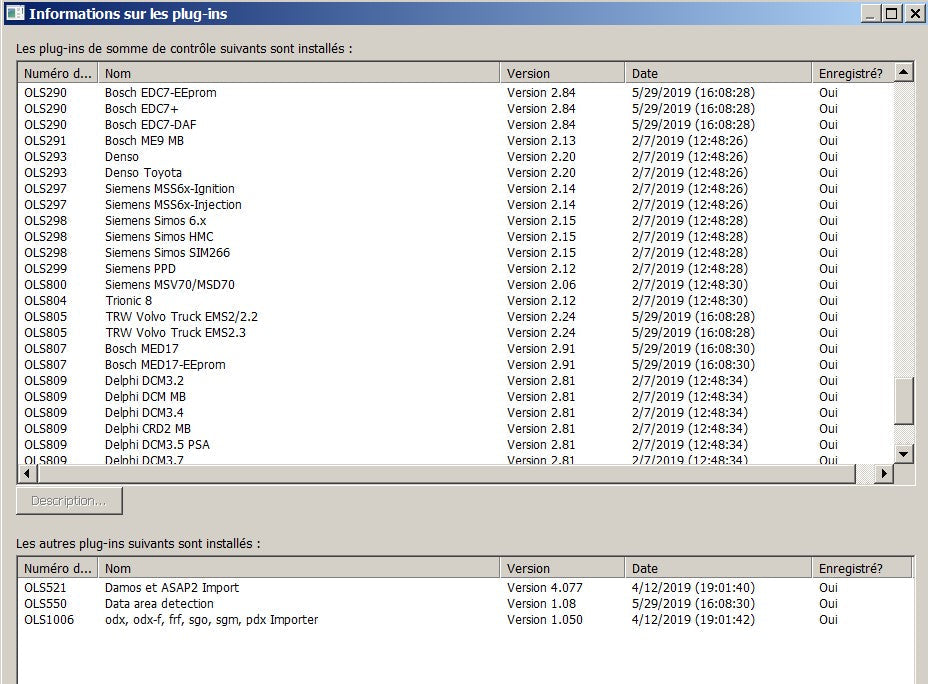Select the Trionic 8 plug-in
The width and height of the screenshot is (928, 684).
pyautogui.click(x=456, y=301)
